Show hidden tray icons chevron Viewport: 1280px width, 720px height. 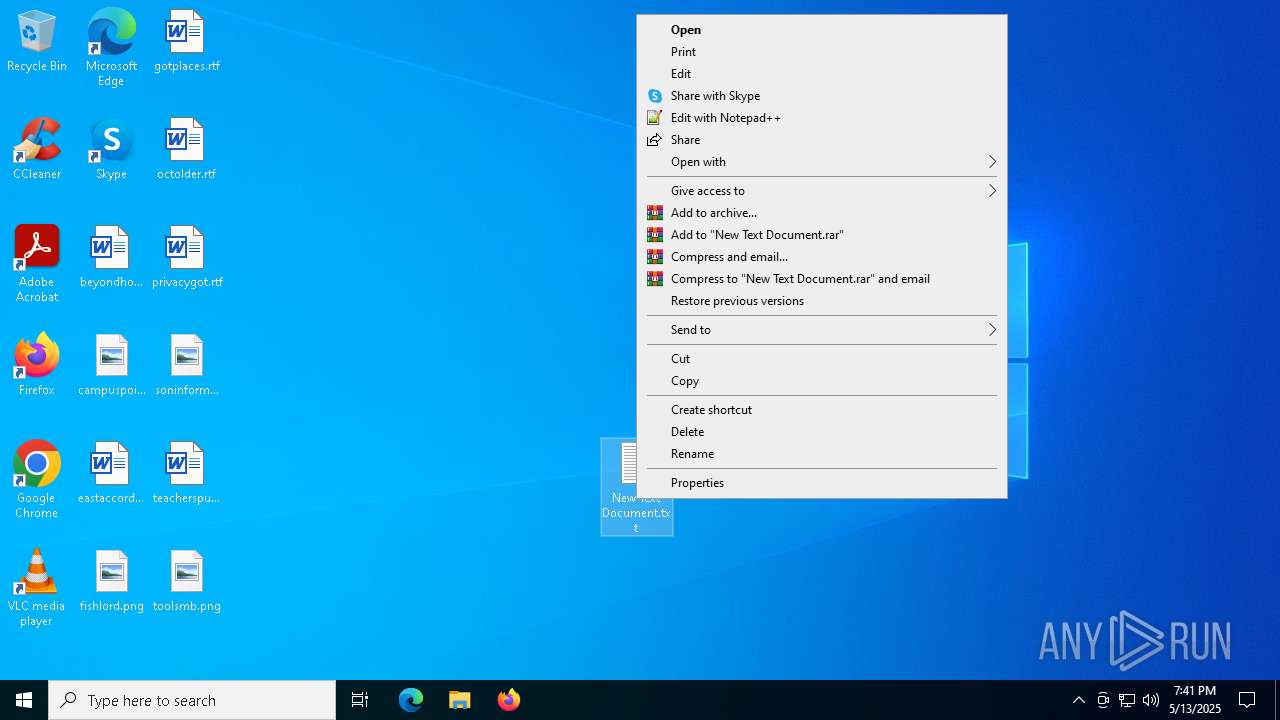tap(1078, 700)
